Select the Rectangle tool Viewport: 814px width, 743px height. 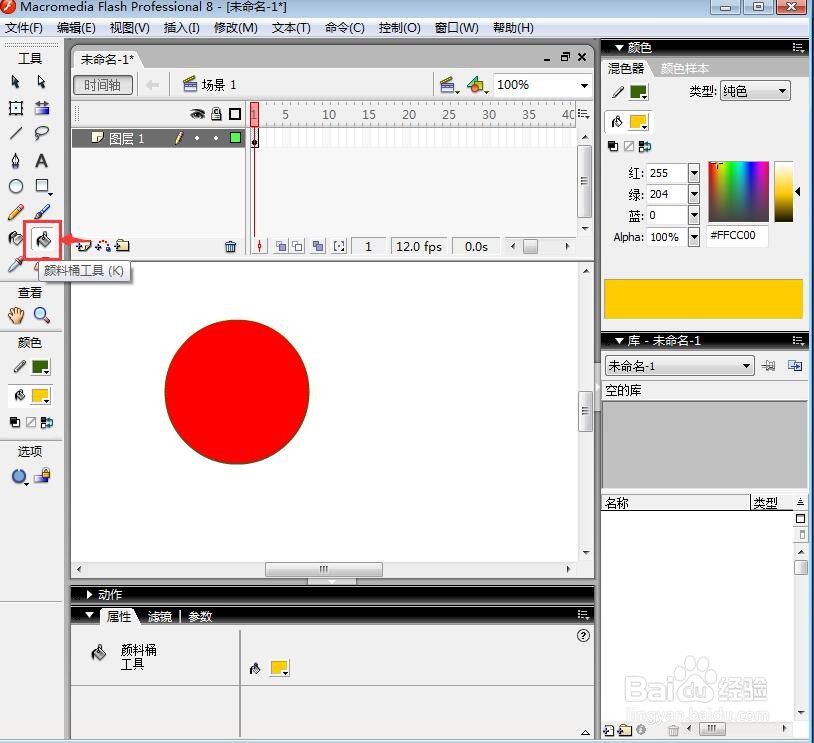(x=43, y=186)
